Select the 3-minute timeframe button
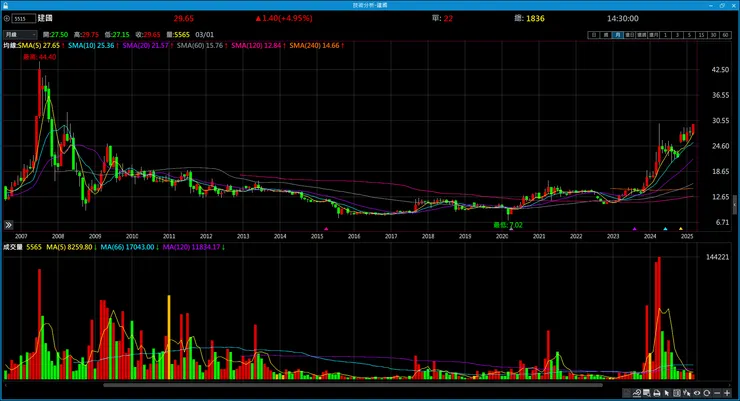This screenshot has width=740, height=401. (677, 35)
